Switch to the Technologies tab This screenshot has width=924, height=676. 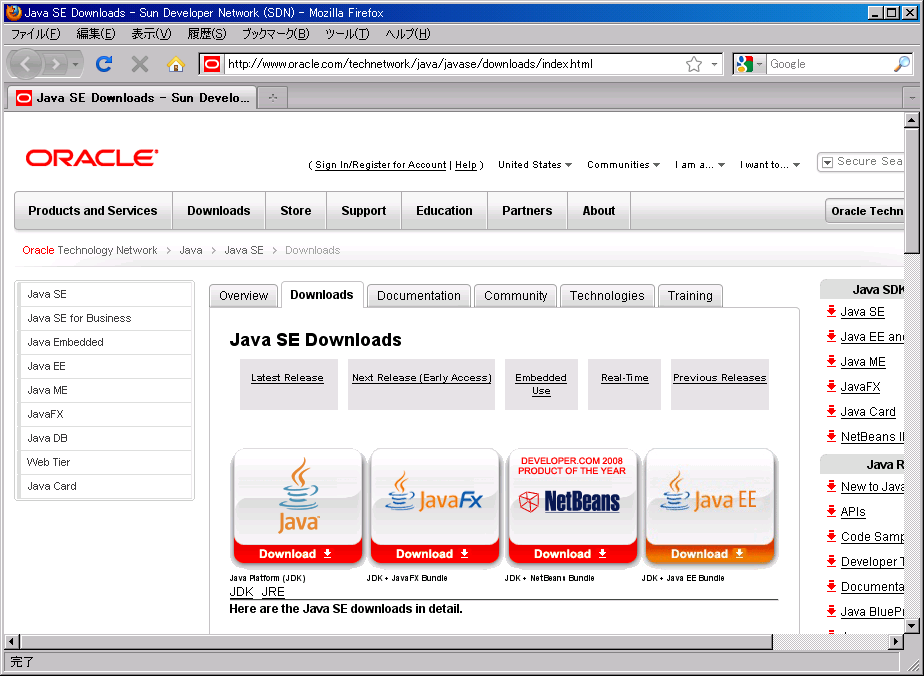607,296
